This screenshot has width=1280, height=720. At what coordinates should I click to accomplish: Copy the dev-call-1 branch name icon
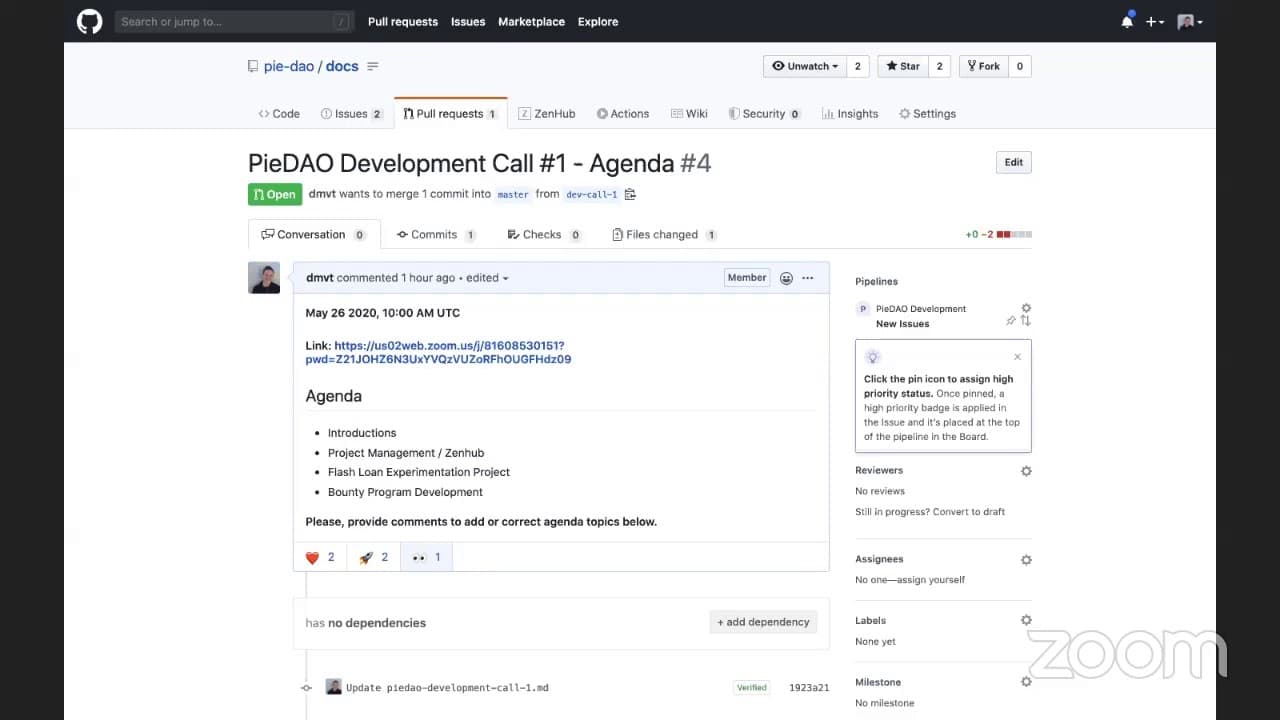coord(630,194)
